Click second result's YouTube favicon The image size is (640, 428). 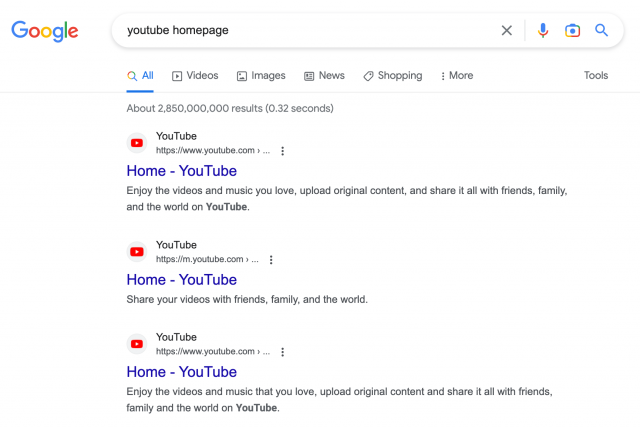(x=137, y=252)
